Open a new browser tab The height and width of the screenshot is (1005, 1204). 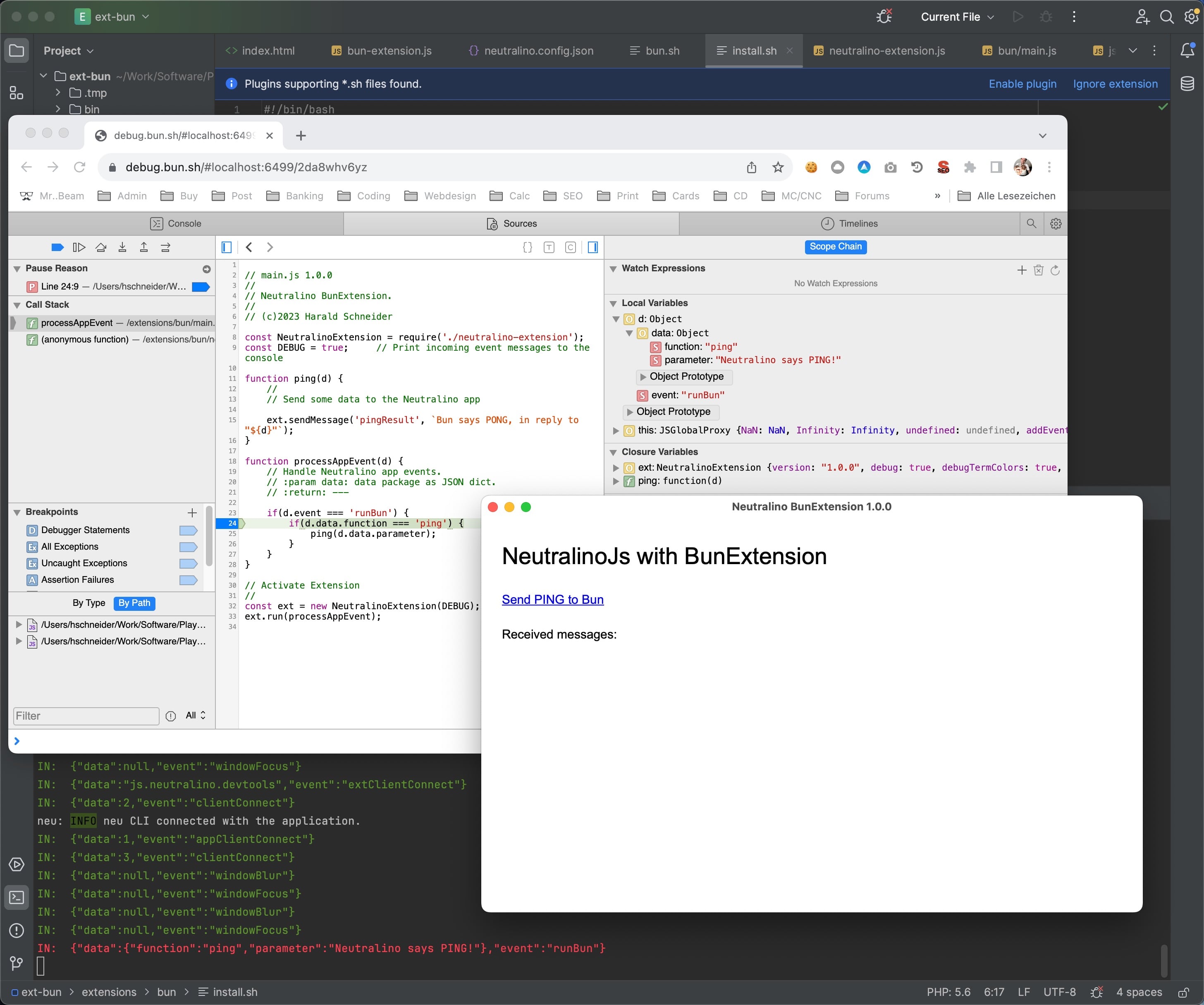click(x=301, y=135)
